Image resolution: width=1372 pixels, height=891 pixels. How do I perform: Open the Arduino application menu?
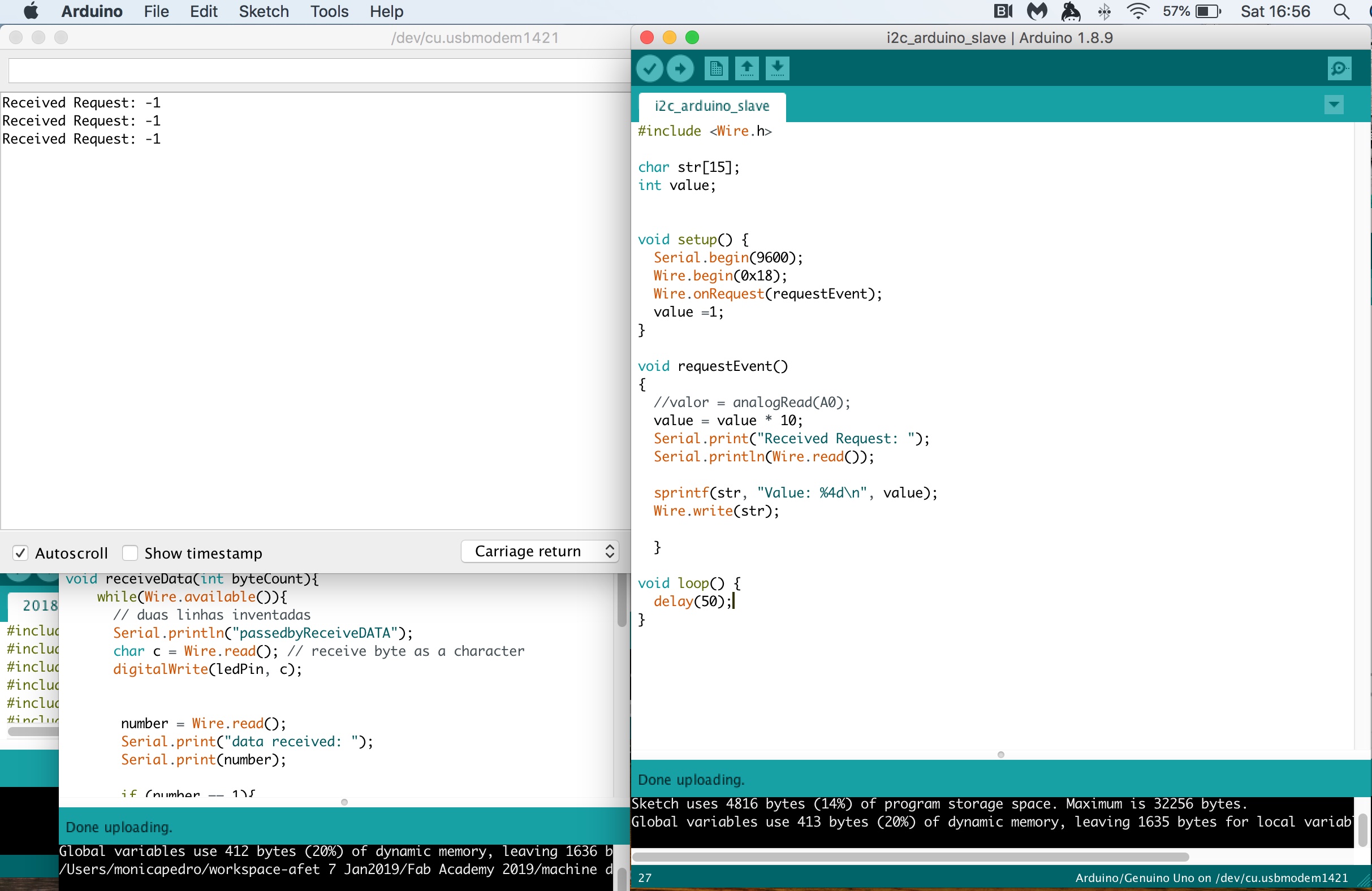tap(92, 11)
